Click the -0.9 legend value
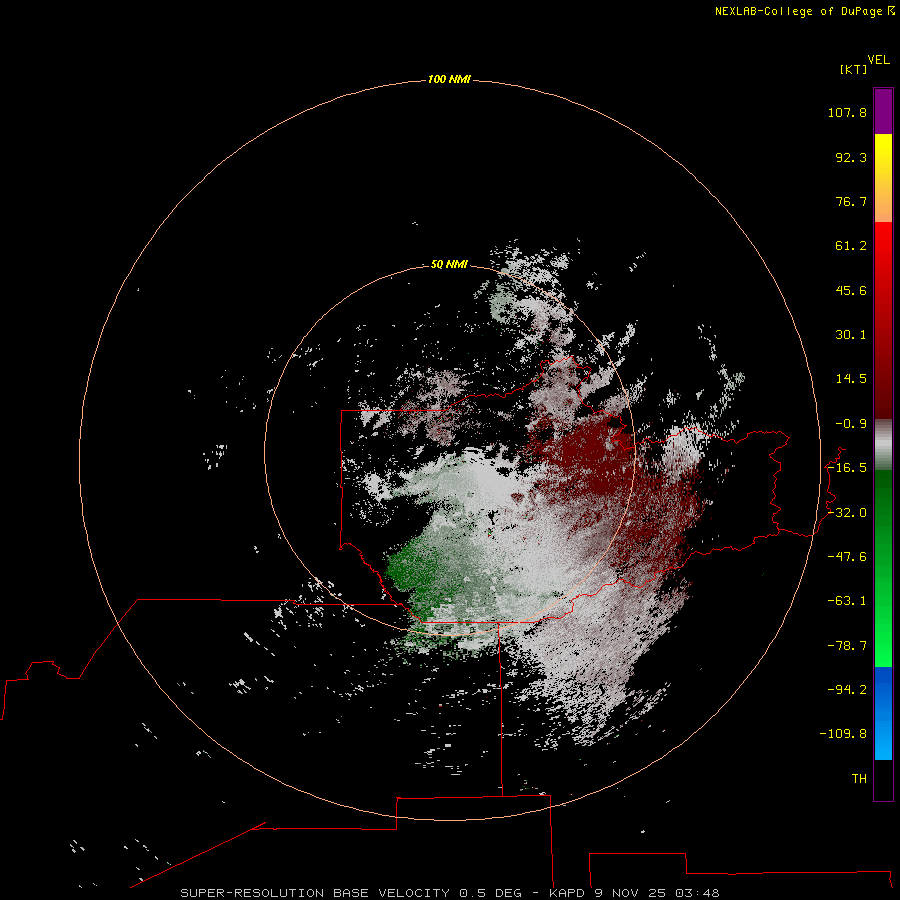Viewport: 900px width, 900px height. [x=851, y=424]
